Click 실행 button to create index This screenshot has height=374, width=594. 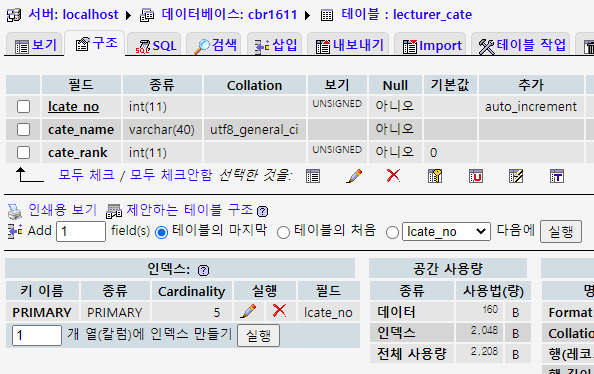(x=258, y=335)
